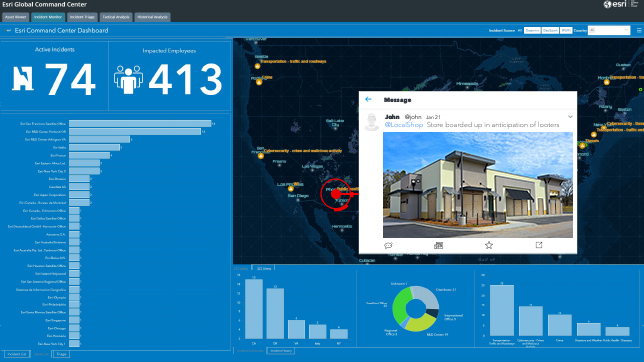Click the @john handle in the message
Image resolution: width=644 pixels, height=362 pixels.
pos(413,117)
